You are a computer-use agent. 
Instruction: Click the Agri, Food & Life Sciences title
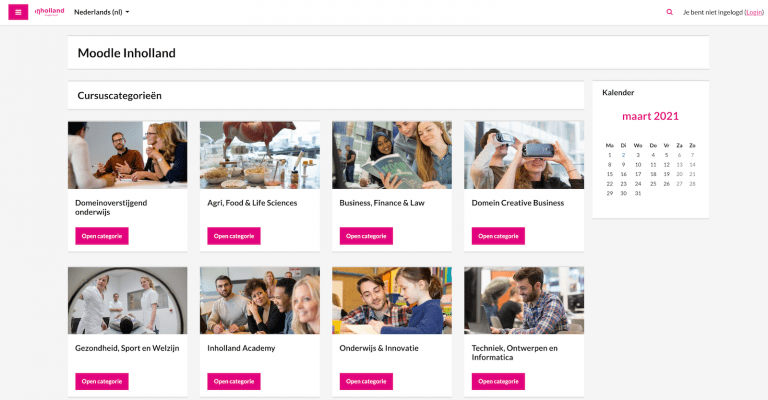tap(252, 203)
